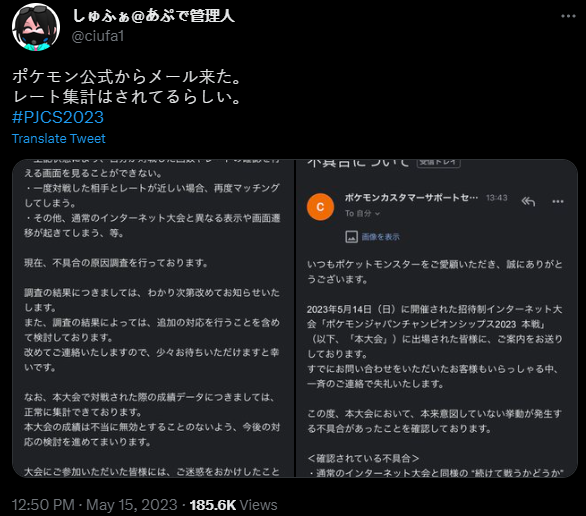
Task: Click the 画像を表示 show images link
Action: click(380, 237)
